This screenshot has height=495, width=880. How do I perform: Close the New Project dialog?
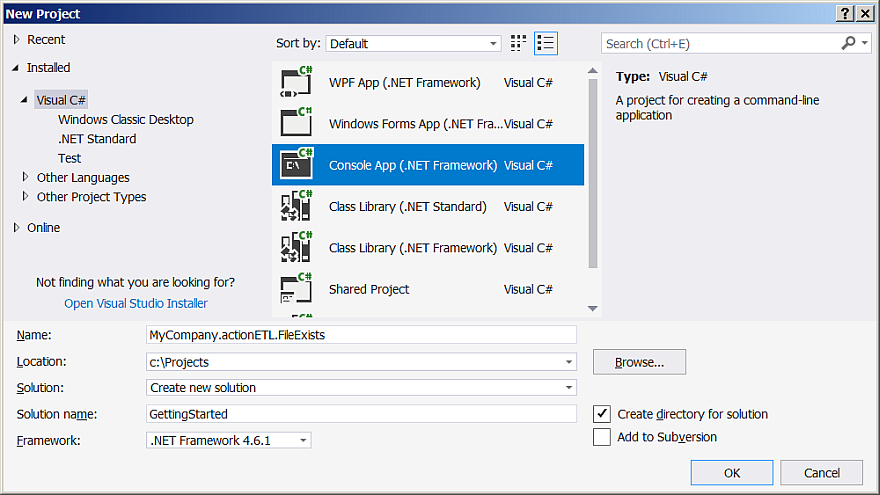865,13
